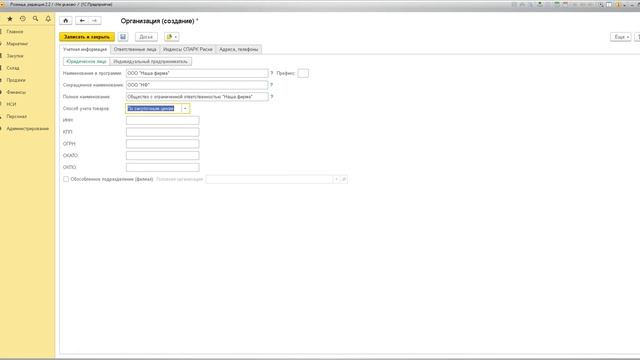Open the НСИ section in sidebar

click(x=11, y=104)
